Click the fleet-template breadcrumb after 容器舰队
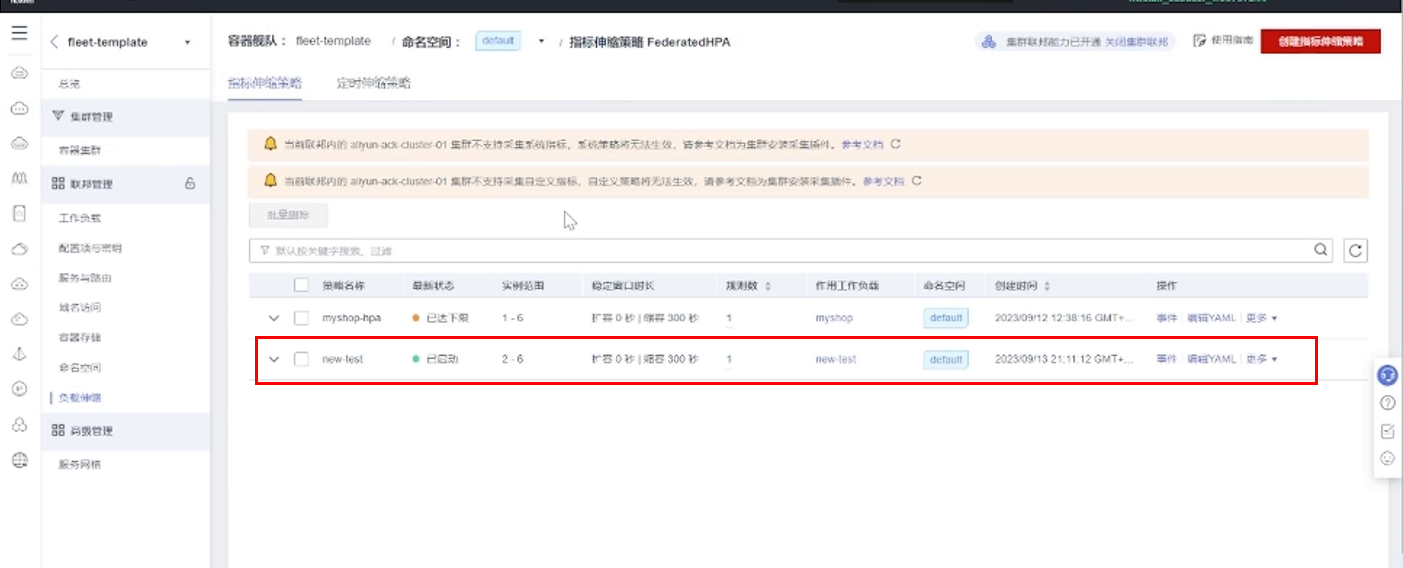Screen dimensions: 1403x568 click(333, 41)
